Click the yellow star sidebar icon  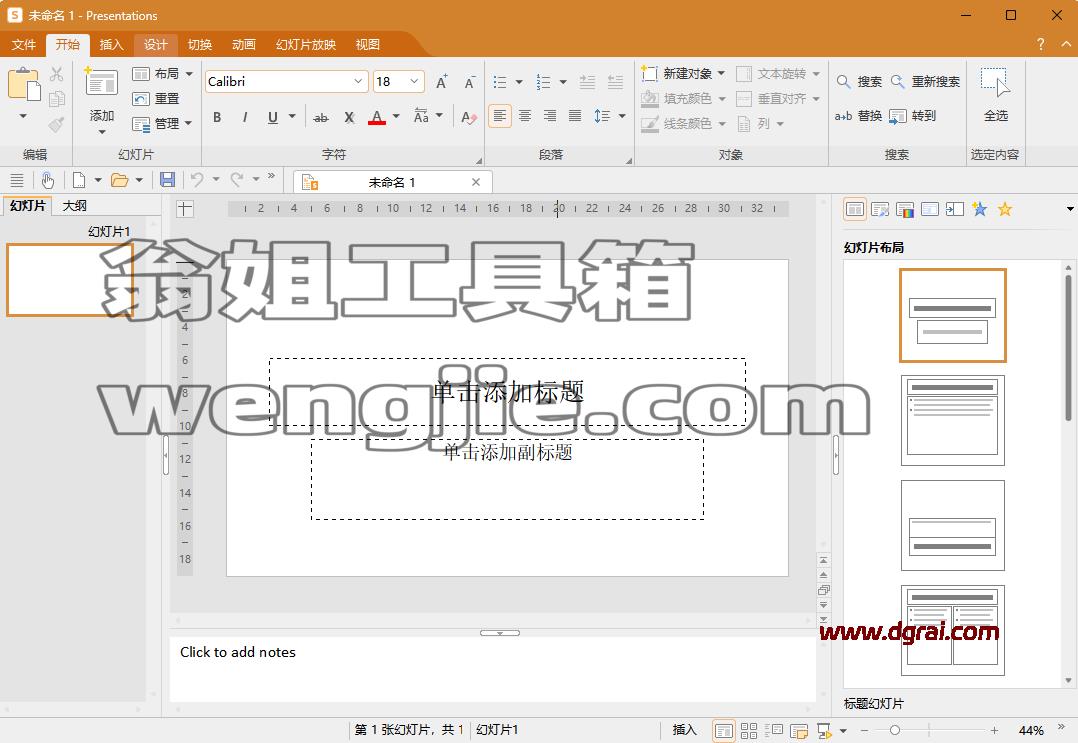[1004, 209]
